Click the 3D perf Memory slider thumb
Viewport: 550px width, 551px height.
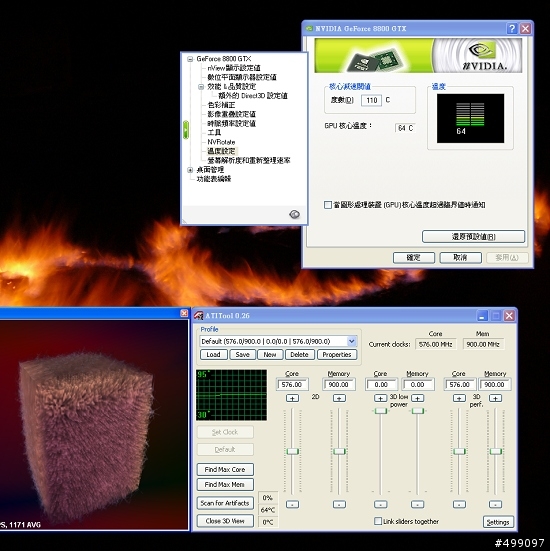click(x=495, y=451)
